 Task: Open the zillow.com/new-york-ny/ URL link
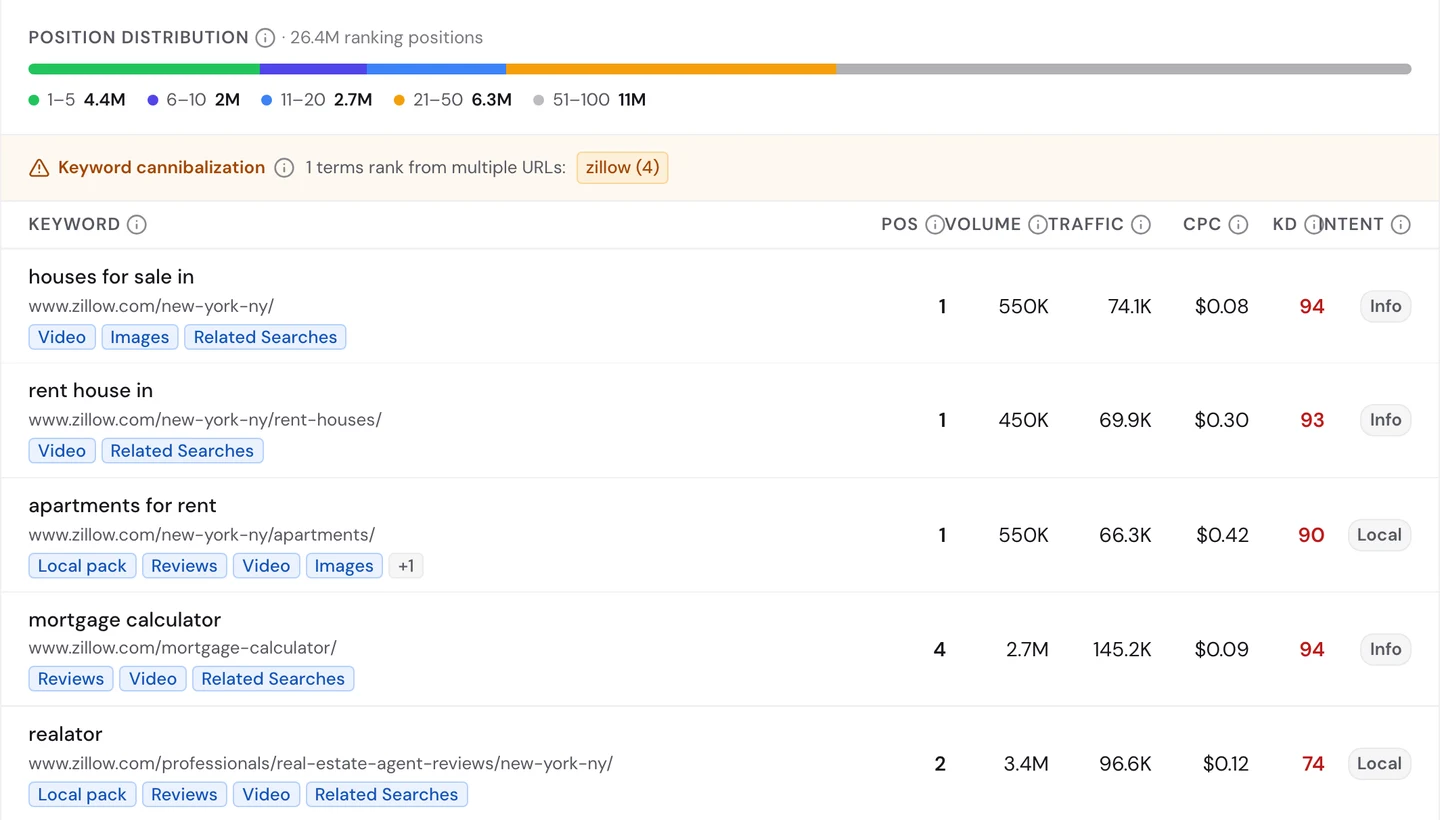tap(151, 307)
